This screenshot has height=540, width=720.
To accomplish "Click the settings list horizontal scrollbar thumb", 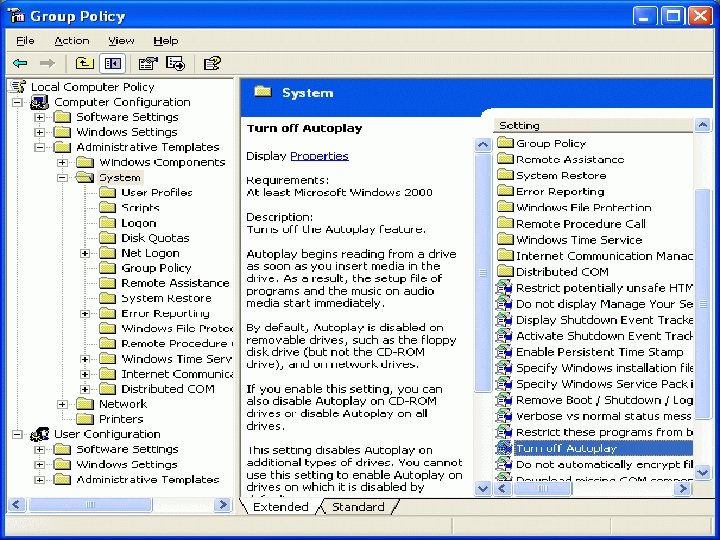I will 543,489.
